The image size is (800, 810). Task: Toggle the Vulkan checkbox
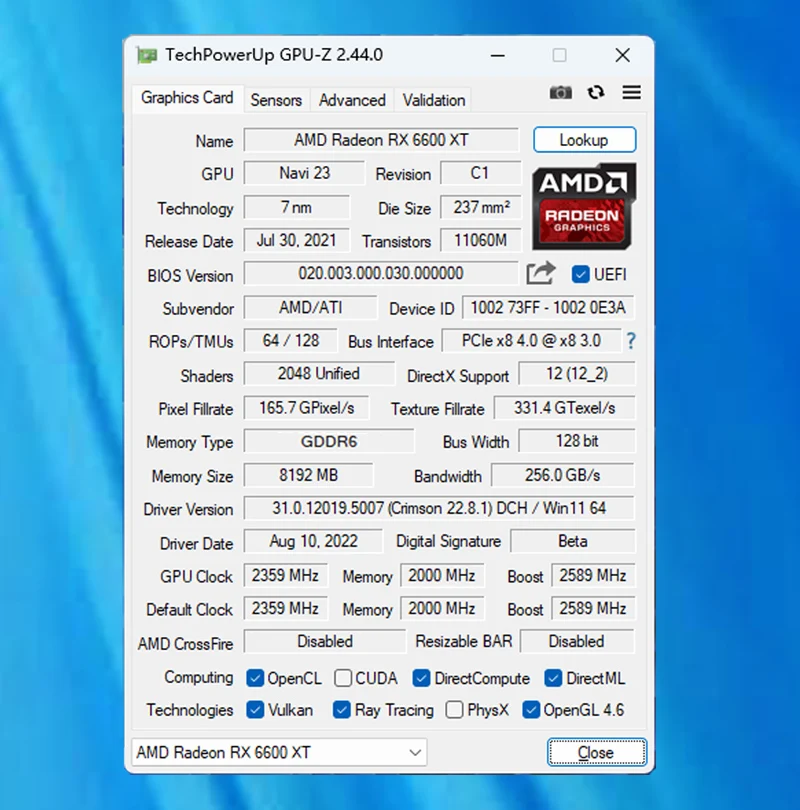click(x=255, y=710)
